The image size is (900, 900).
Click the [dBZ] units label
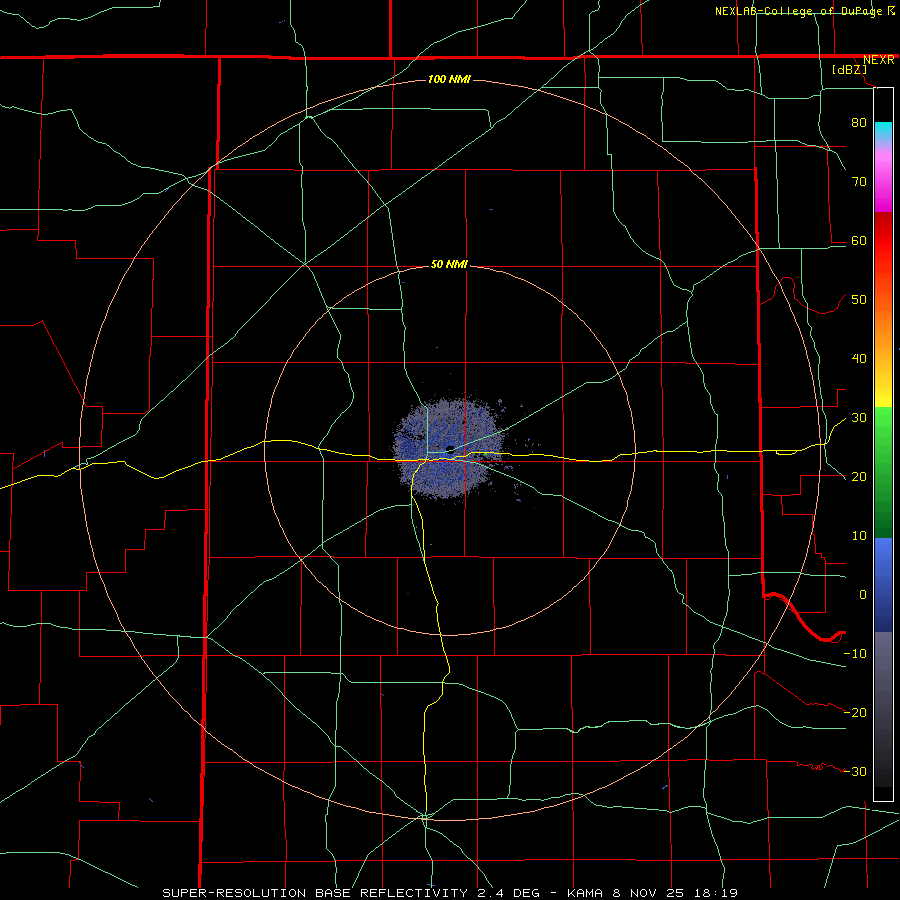tap(849, 69)
